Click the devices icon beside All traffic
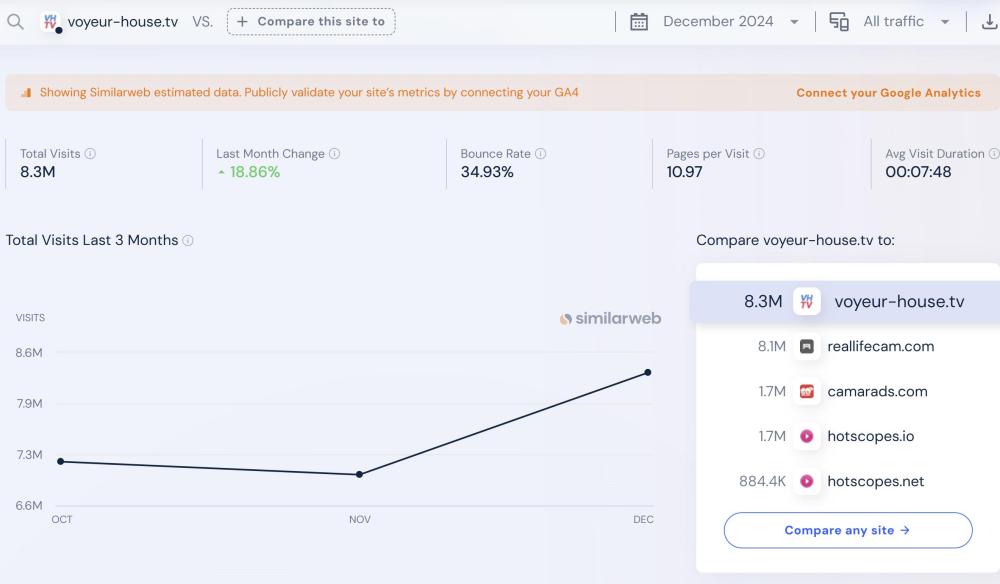Screen dimensions: 1000x584 pos(839,21)
